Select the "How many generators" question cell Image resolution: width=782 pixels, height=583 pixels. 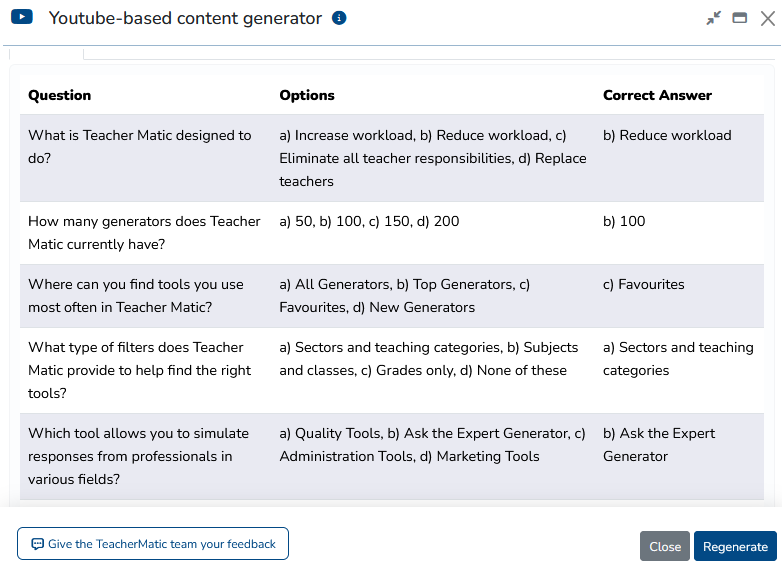click(144, 233)
